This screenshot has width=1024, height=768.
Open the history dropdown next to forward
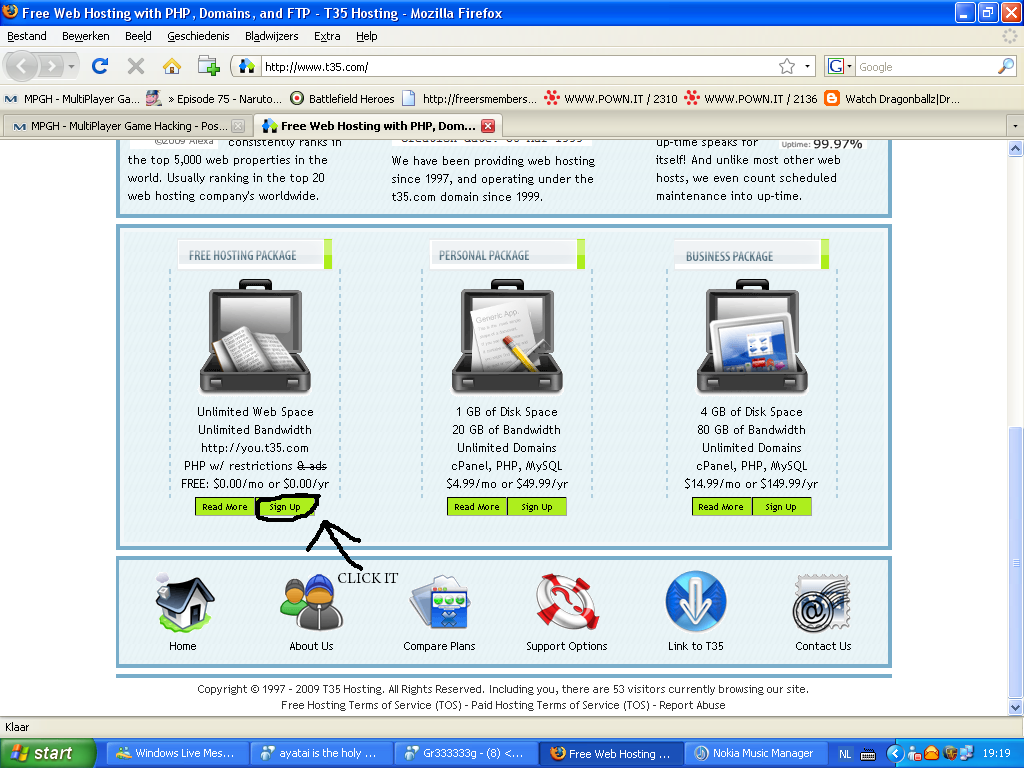tap(71, 66)
